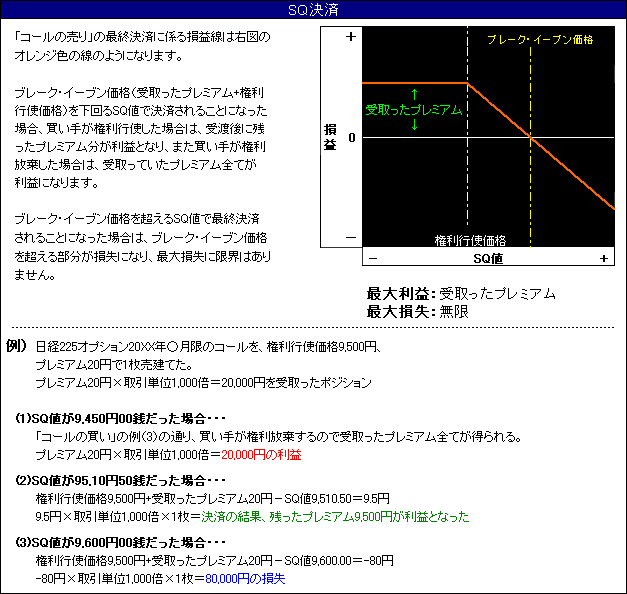Click the '最大利益:' line
This screenshot has width=627, height=594.
(x=461, y=294)
